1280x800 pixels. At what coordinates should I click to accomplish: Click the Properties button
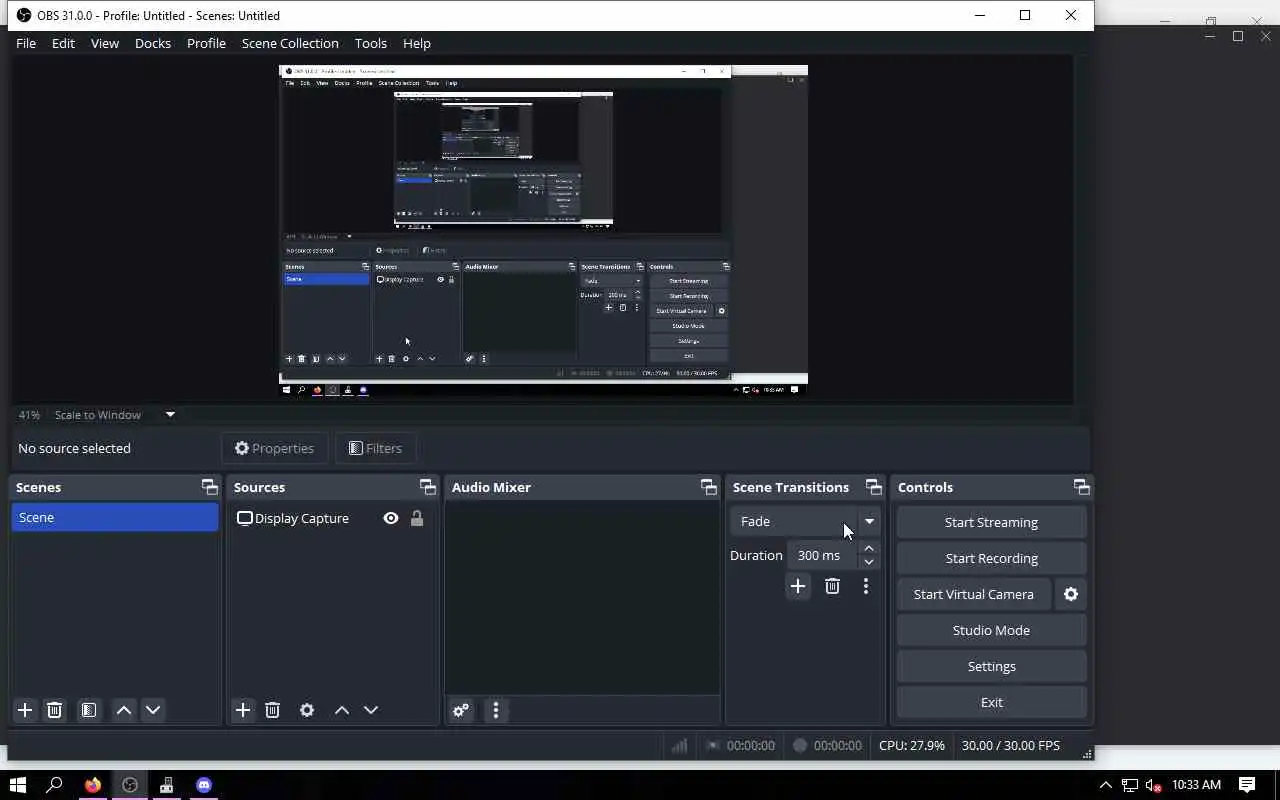[275, 448]
